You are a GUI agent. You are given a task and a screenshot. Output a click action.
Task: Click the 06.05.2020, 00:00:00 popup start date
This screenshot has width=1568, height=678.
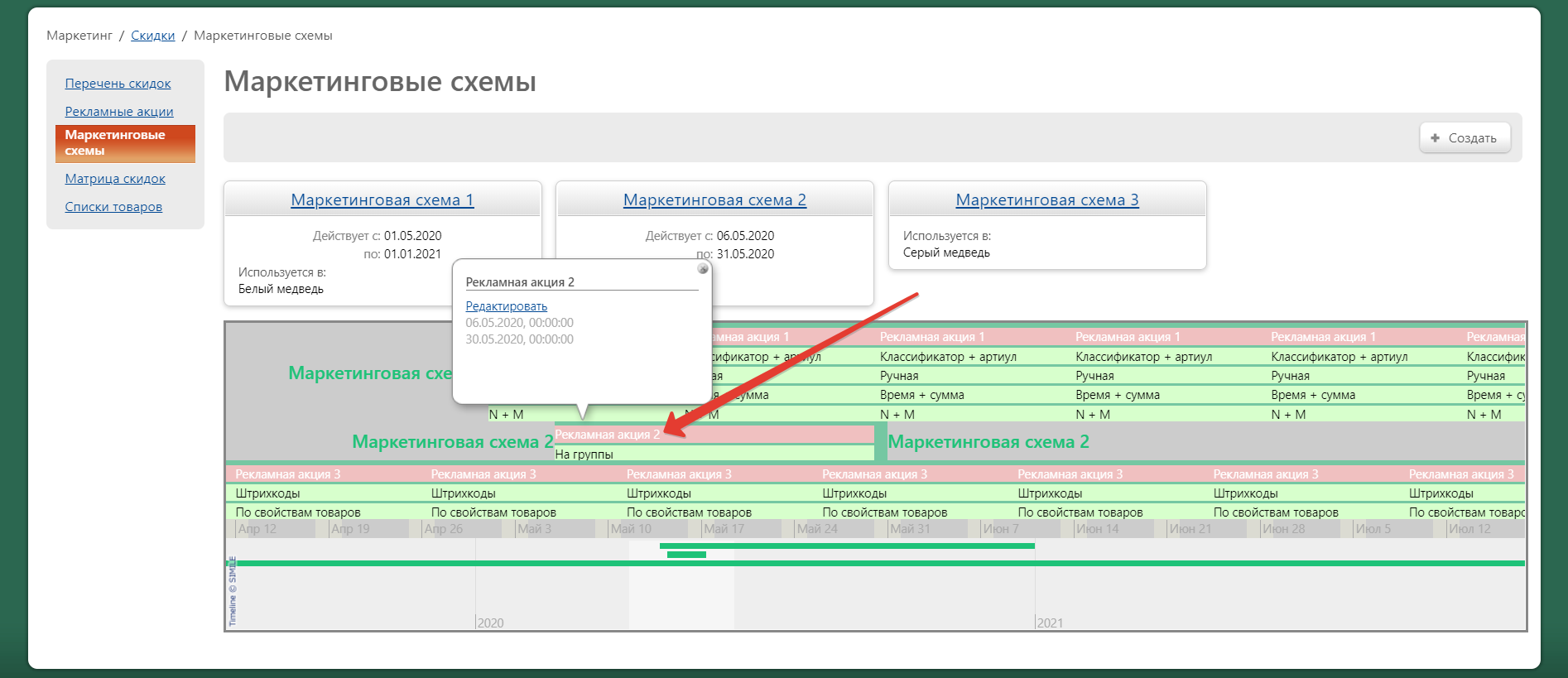pyautogui.click(x=519, y=323)
